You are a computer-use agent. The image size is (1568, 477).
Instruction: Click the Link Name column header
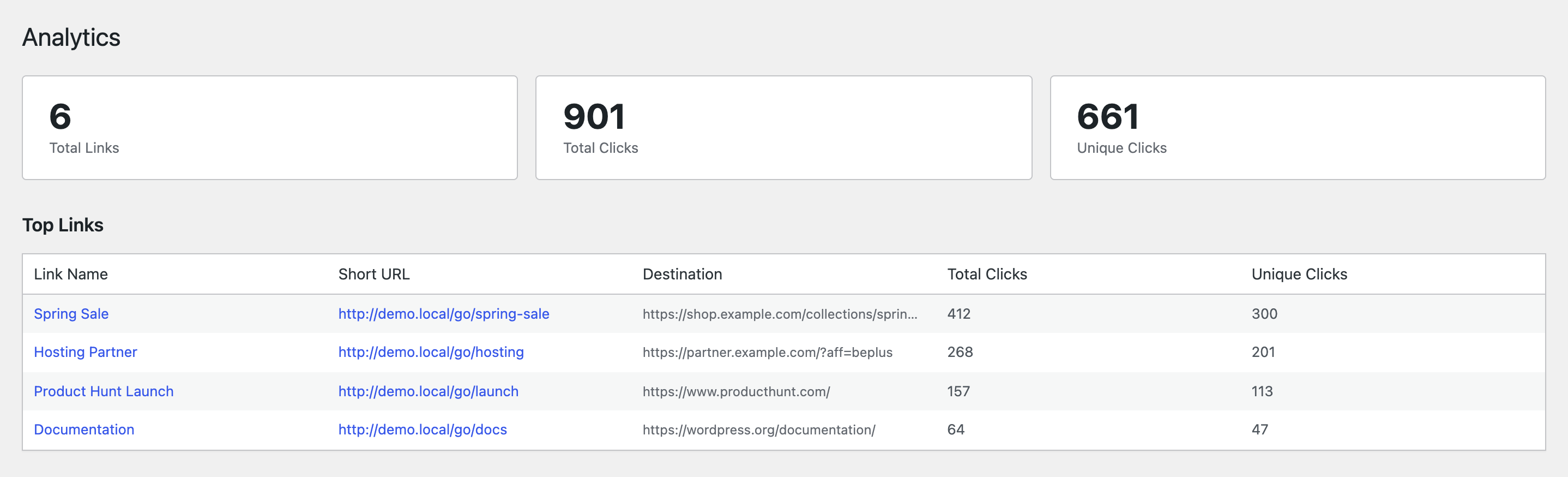coord(71,274)
